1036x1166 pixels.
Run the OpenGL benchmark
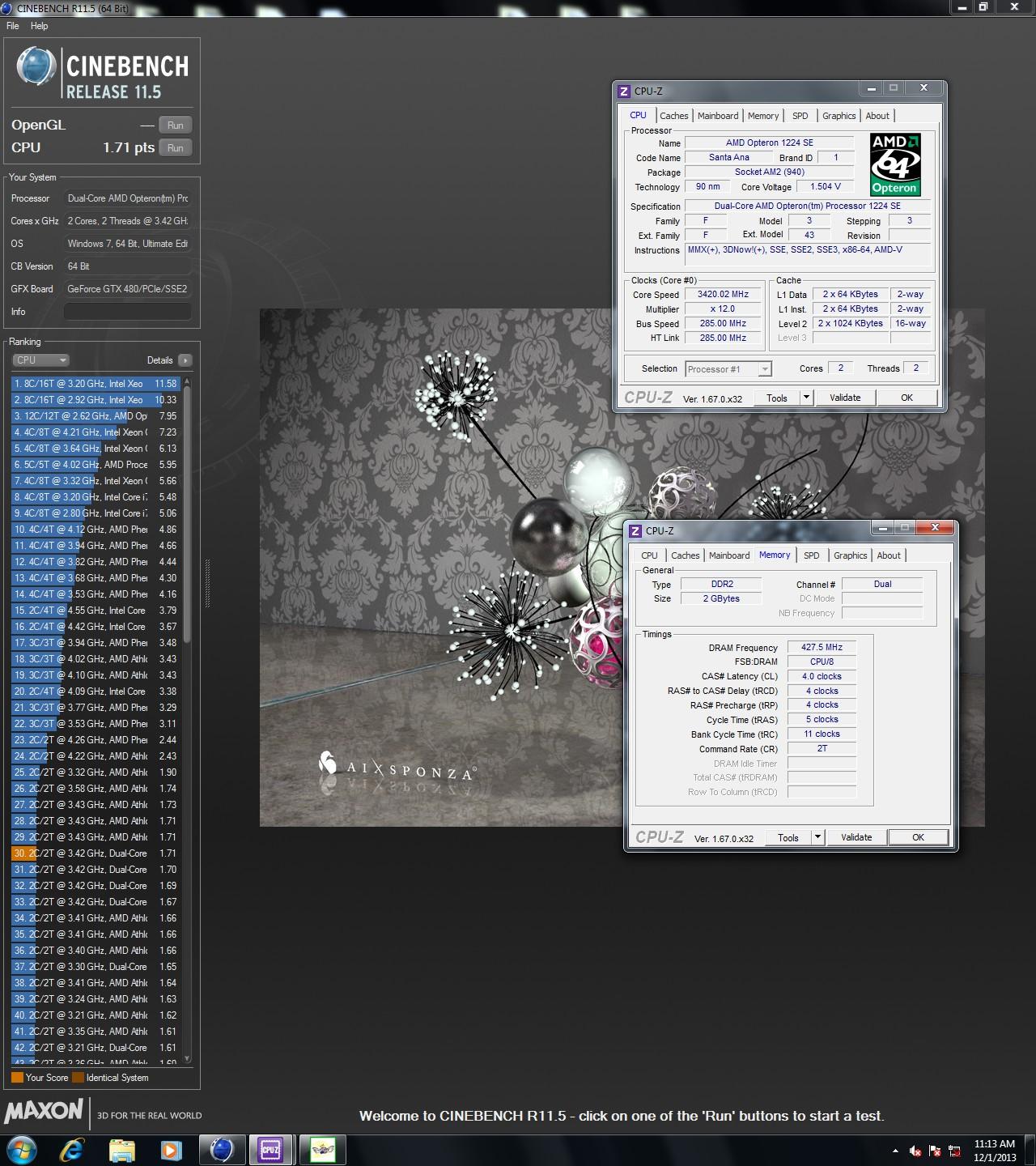coord(176,126)
